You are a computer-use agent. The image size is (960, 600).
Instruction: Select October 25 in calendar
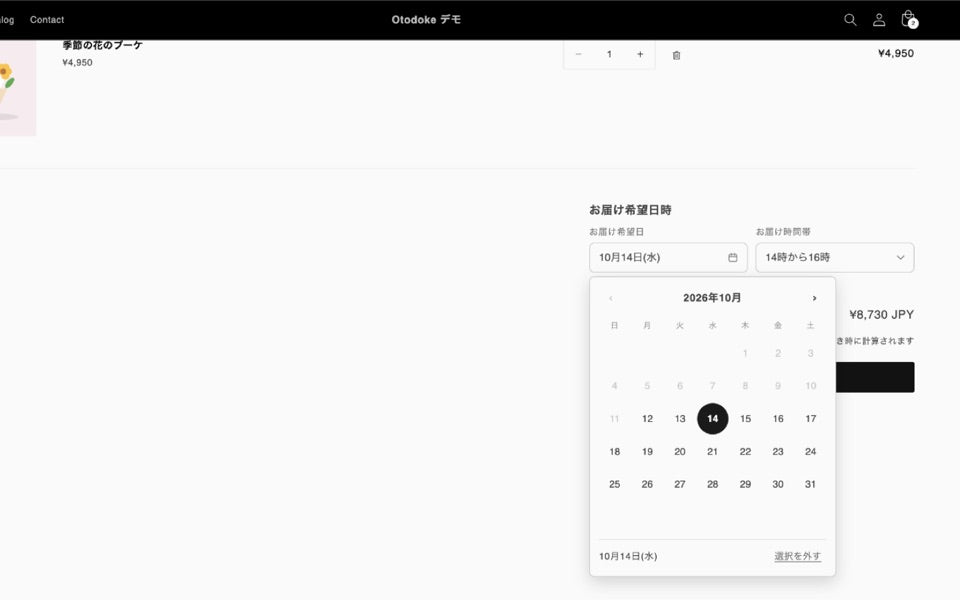(615, 484)
